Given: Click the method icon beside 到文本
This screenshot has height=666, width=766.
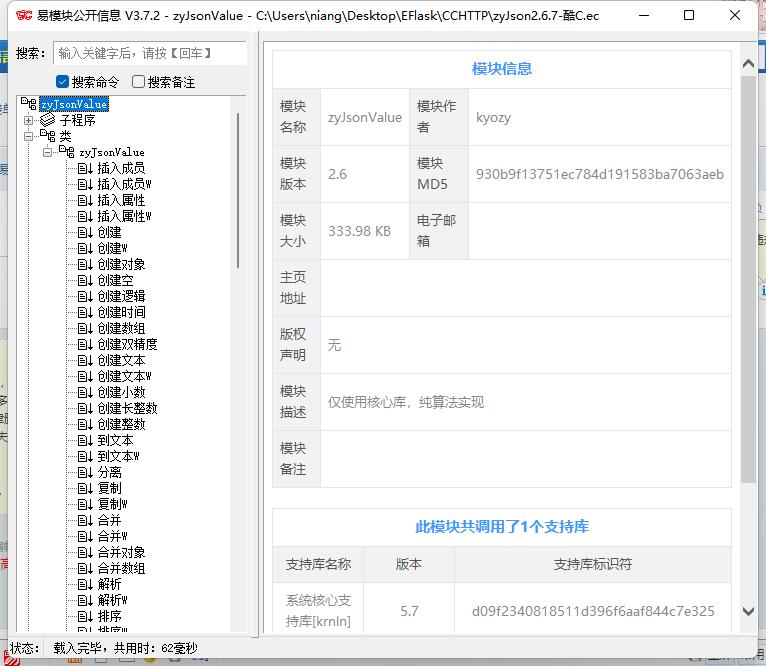Looking at the screenshot, I should (x=84, y=440).
